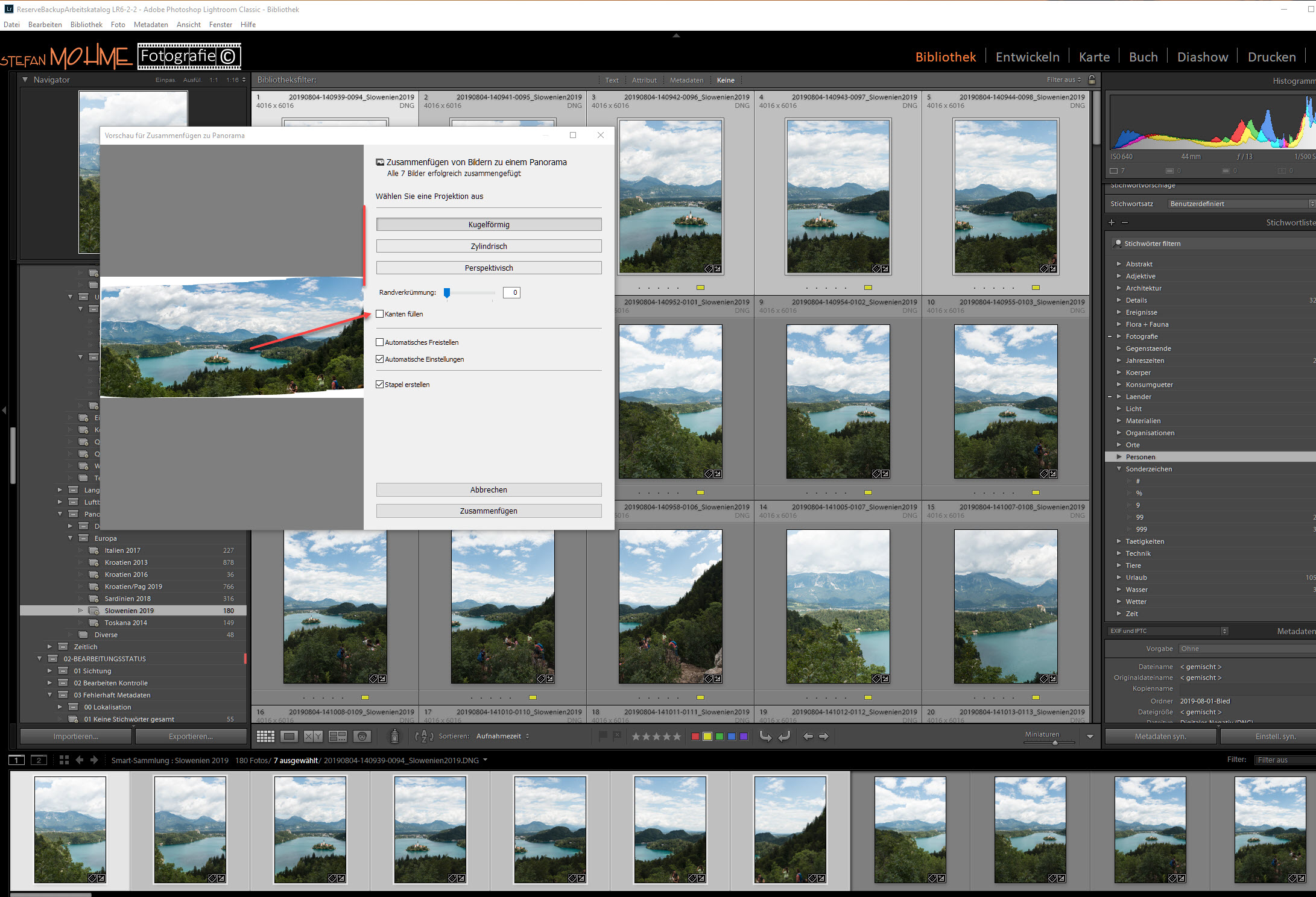Screen dimensions: 1316x897
Task: Collapse Sonderzeichen keyword group
Action: (x=1119, y=469)
